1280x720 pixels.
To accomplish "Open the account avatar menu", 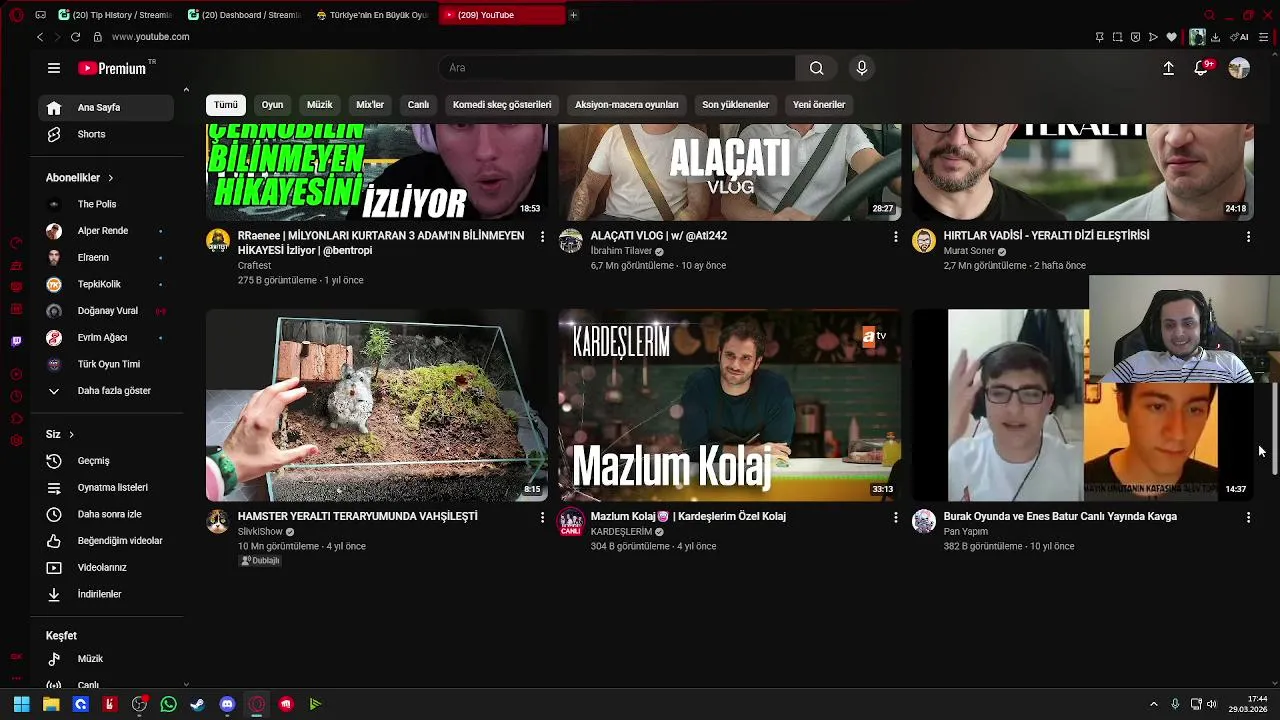I will 1239,68.
